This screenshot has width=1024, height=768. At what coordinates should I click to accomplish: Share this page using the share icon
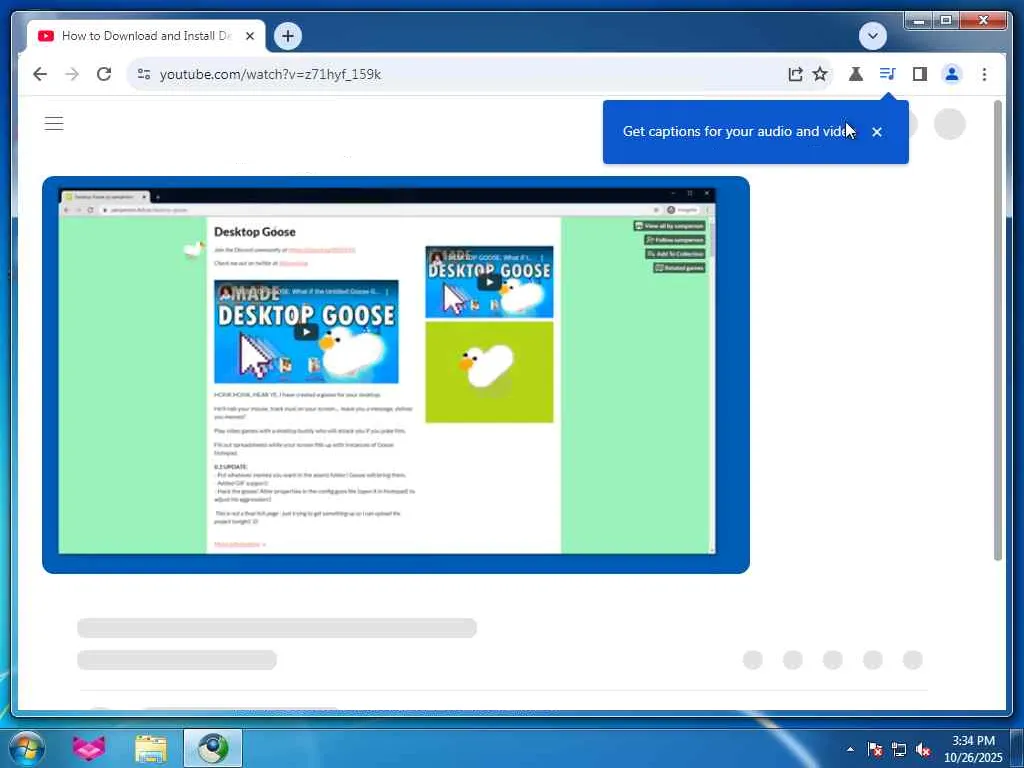(x=795, y=74)
